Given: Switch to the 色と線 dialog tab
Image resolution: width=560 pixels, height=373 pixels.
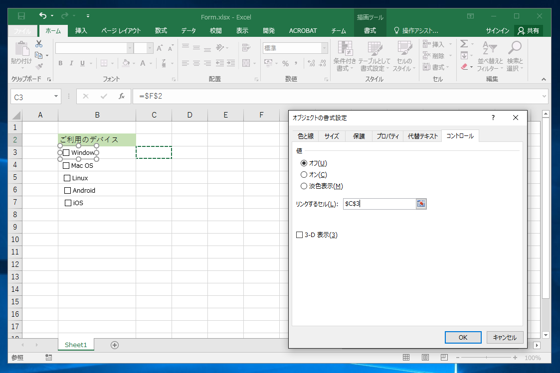Looking at the screenshot, I should 305,136.
